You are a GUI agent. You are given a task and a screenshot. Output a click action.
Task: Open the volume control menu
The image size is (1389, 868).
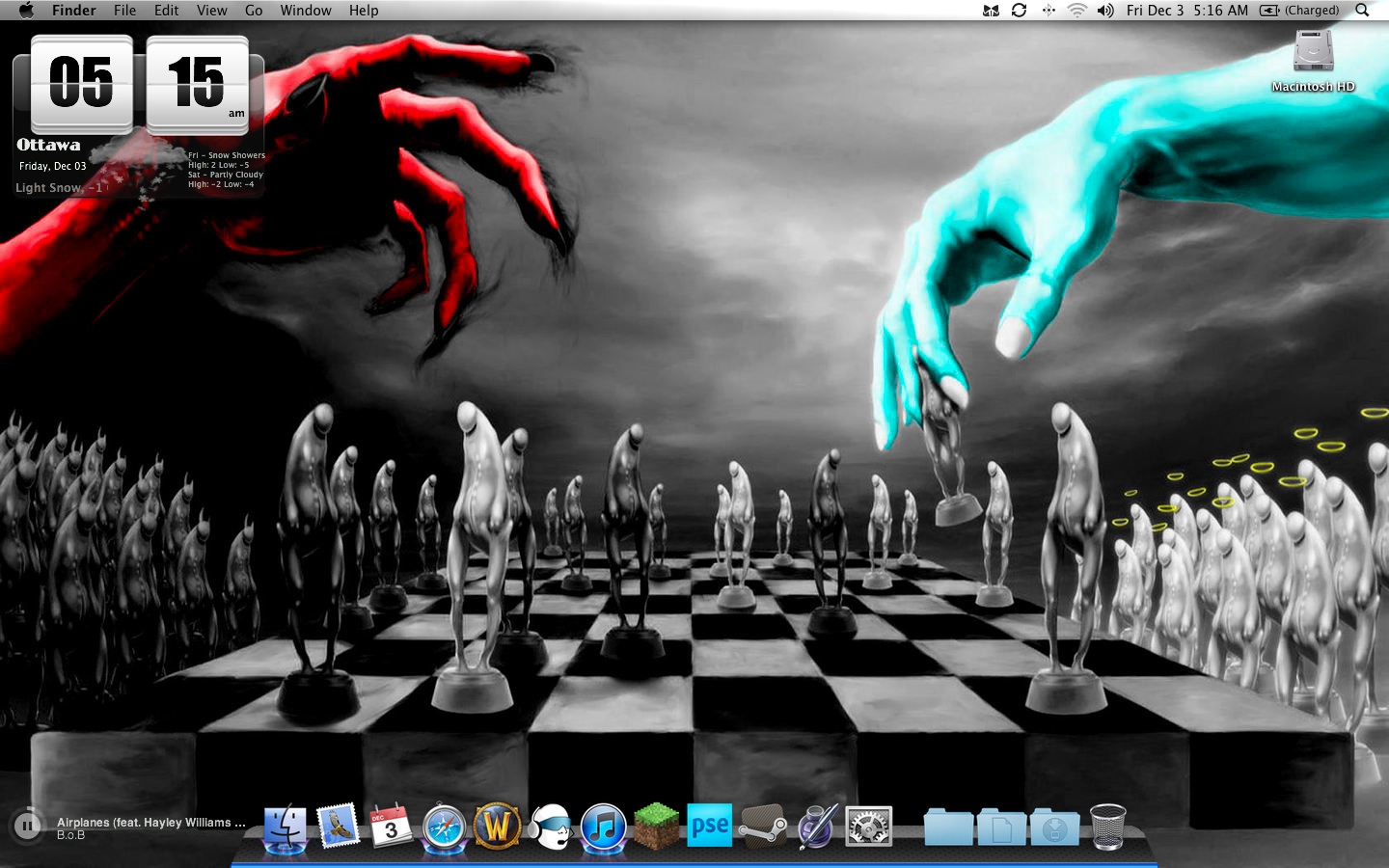coord(1105,10)
